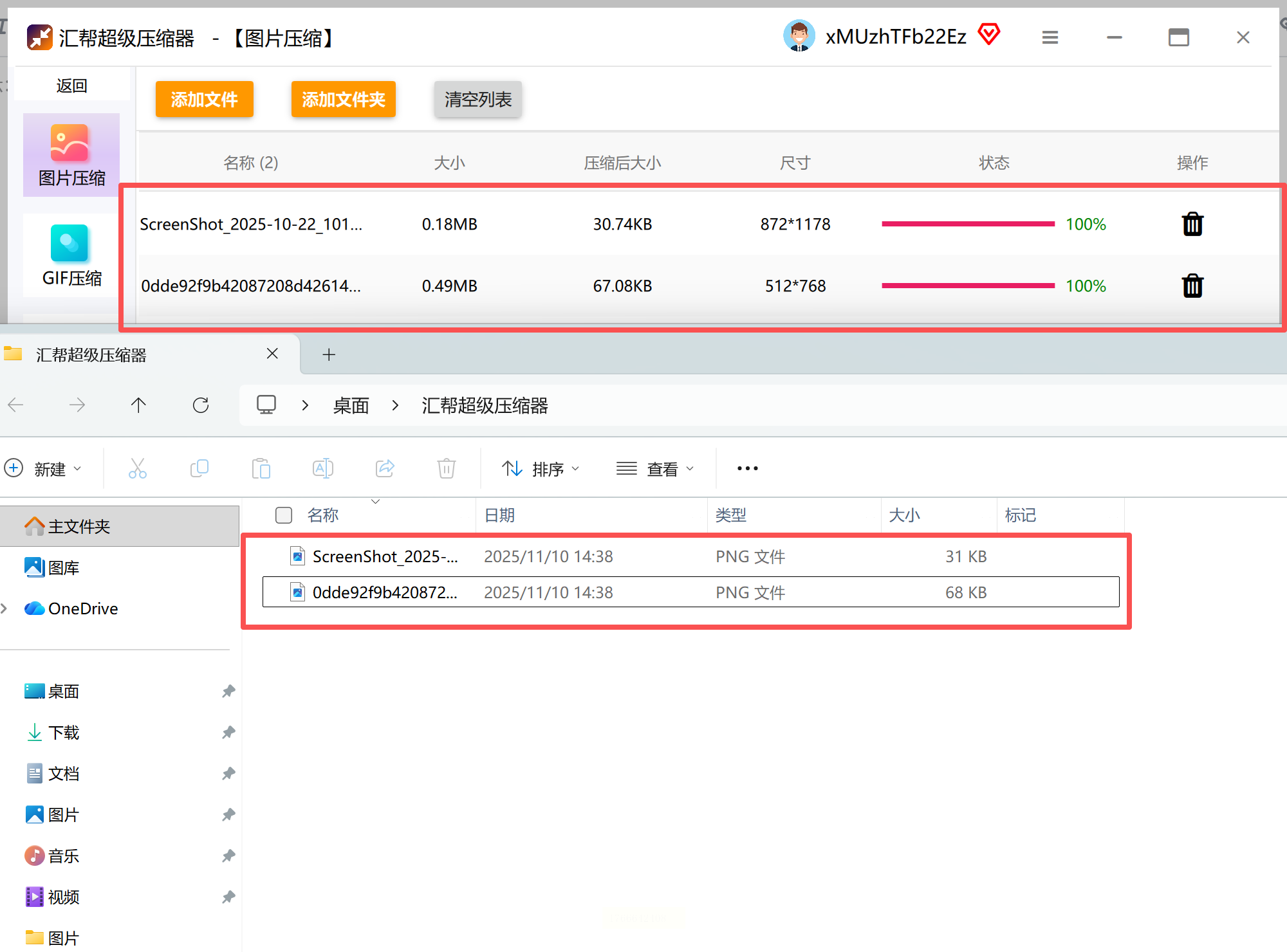
Task: Delete the ScreenShot_2025 row with its trash icon
Action: 1192,224
